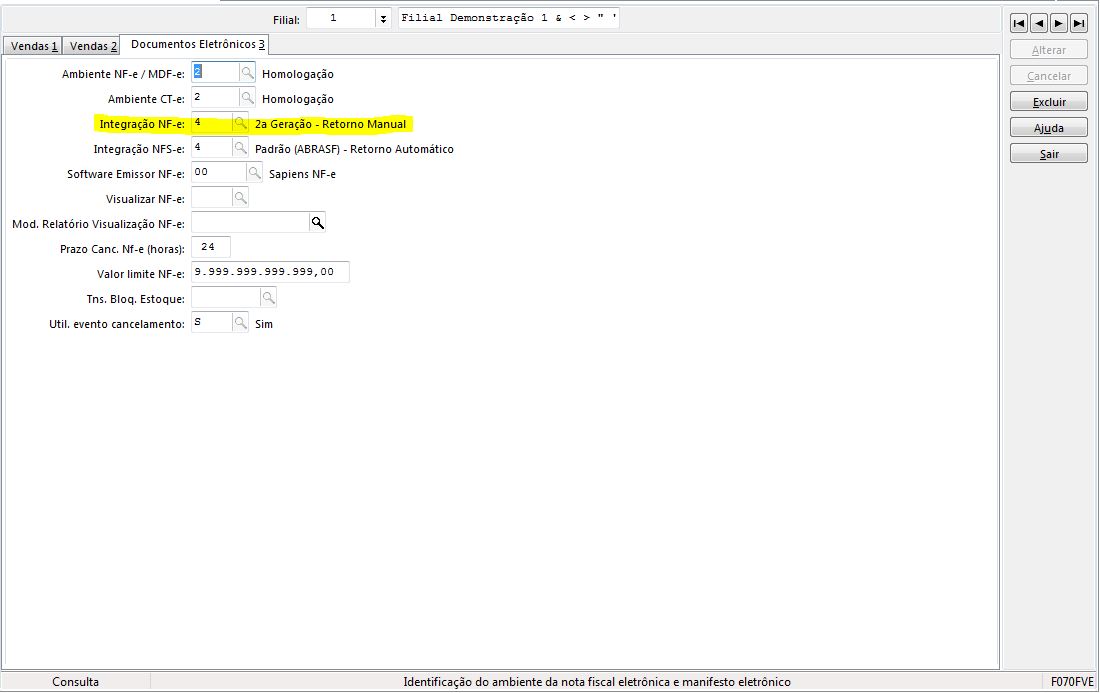This screenshot has width=1100, height=693.
Task: Advance to the next record
Action: pyautogui.click(x=1059, y=23)
